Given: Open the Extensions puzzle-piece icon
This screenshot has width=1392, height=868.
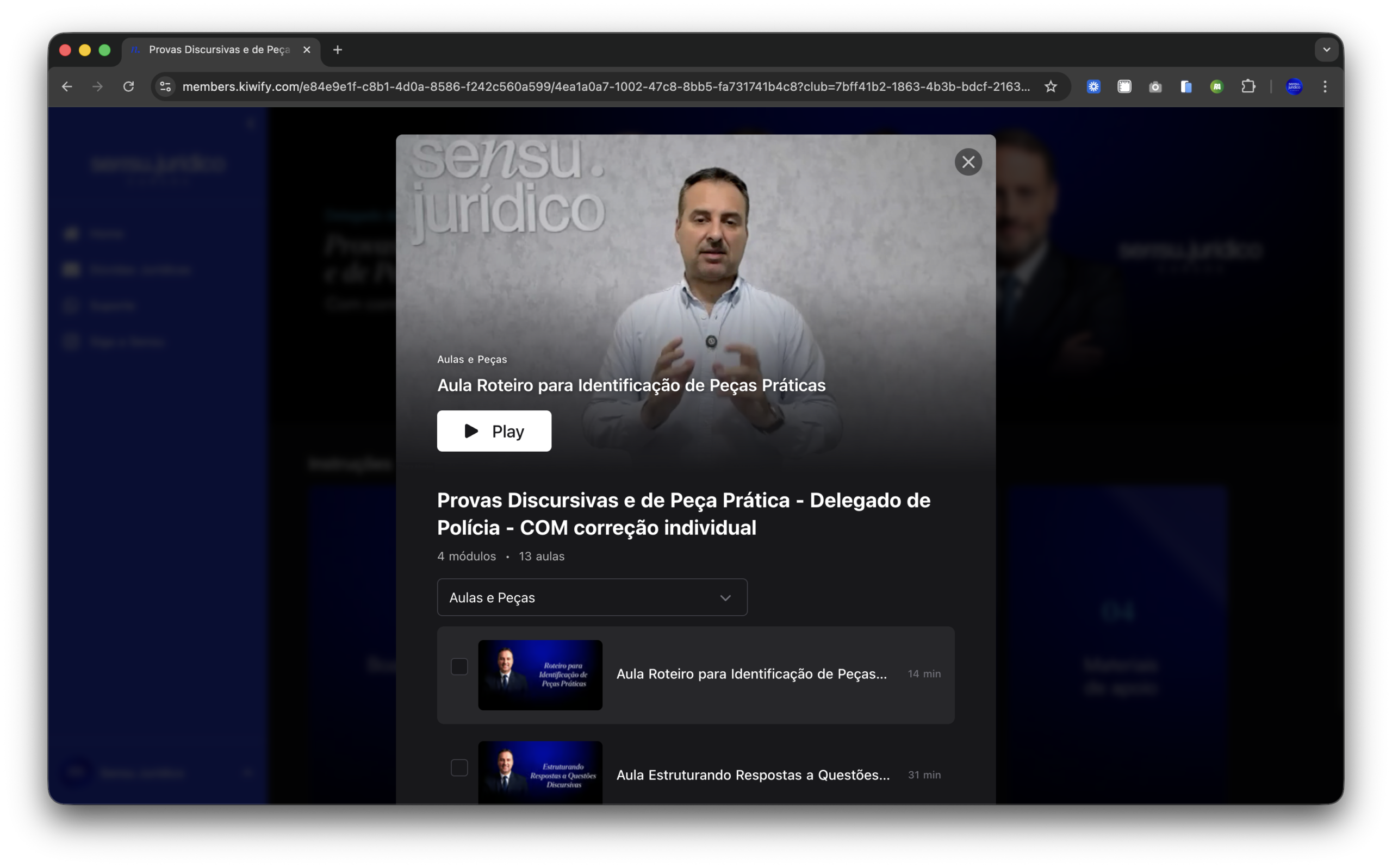Looking at the screenshot, I should [x=1248, y=86].
